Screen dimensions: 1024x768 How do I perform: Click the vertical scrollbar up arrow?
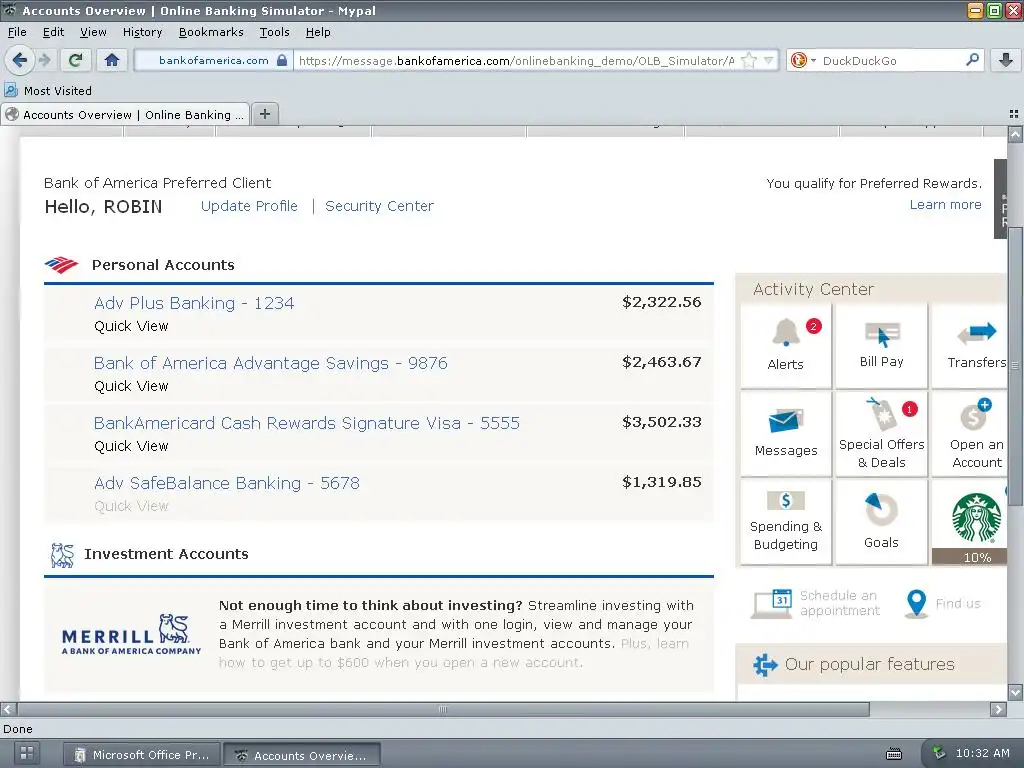(x=1015, y=135)
